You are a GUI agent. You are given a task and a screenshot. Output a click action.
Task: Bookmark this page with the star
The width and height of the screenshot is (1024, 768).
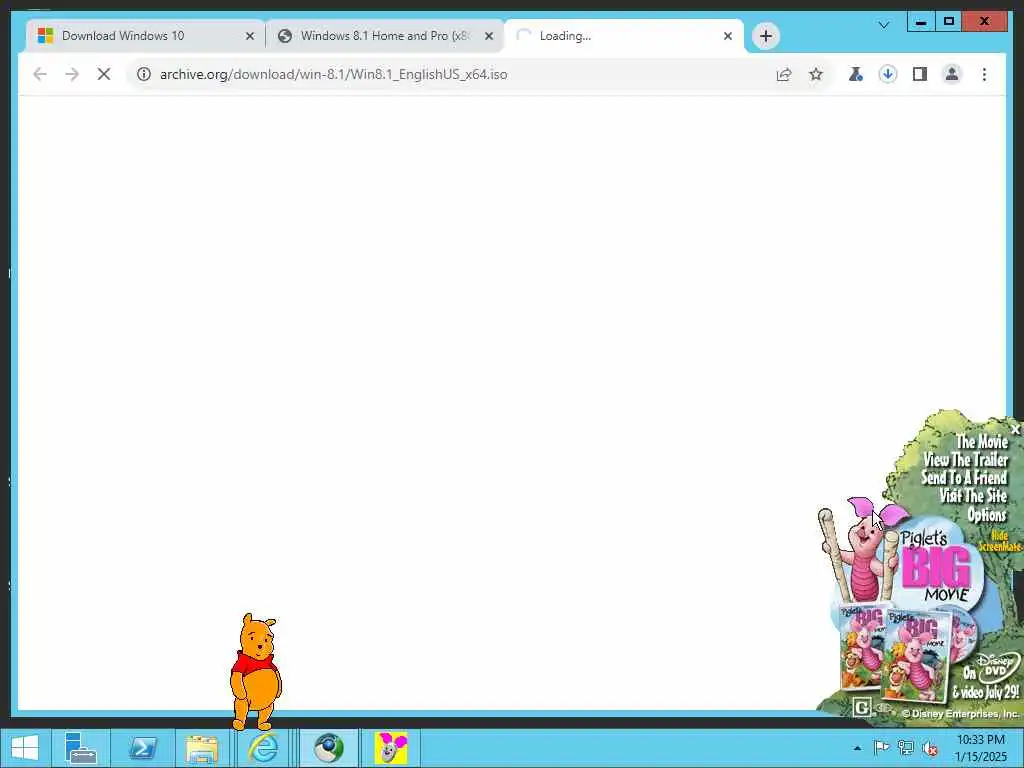click(816, 74)
